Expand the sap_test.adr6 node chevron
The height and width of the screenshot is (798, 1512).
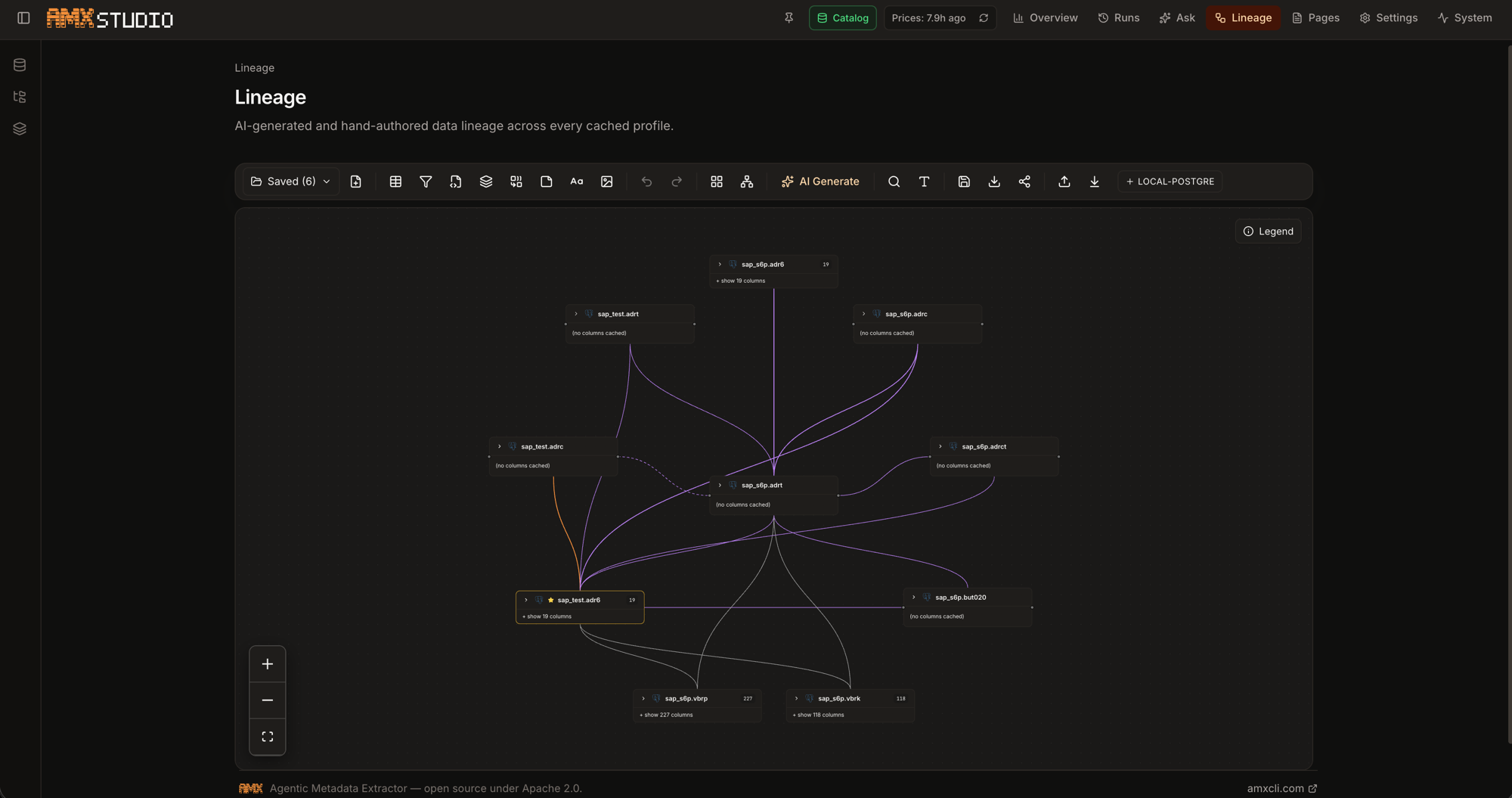coord(526,601)
